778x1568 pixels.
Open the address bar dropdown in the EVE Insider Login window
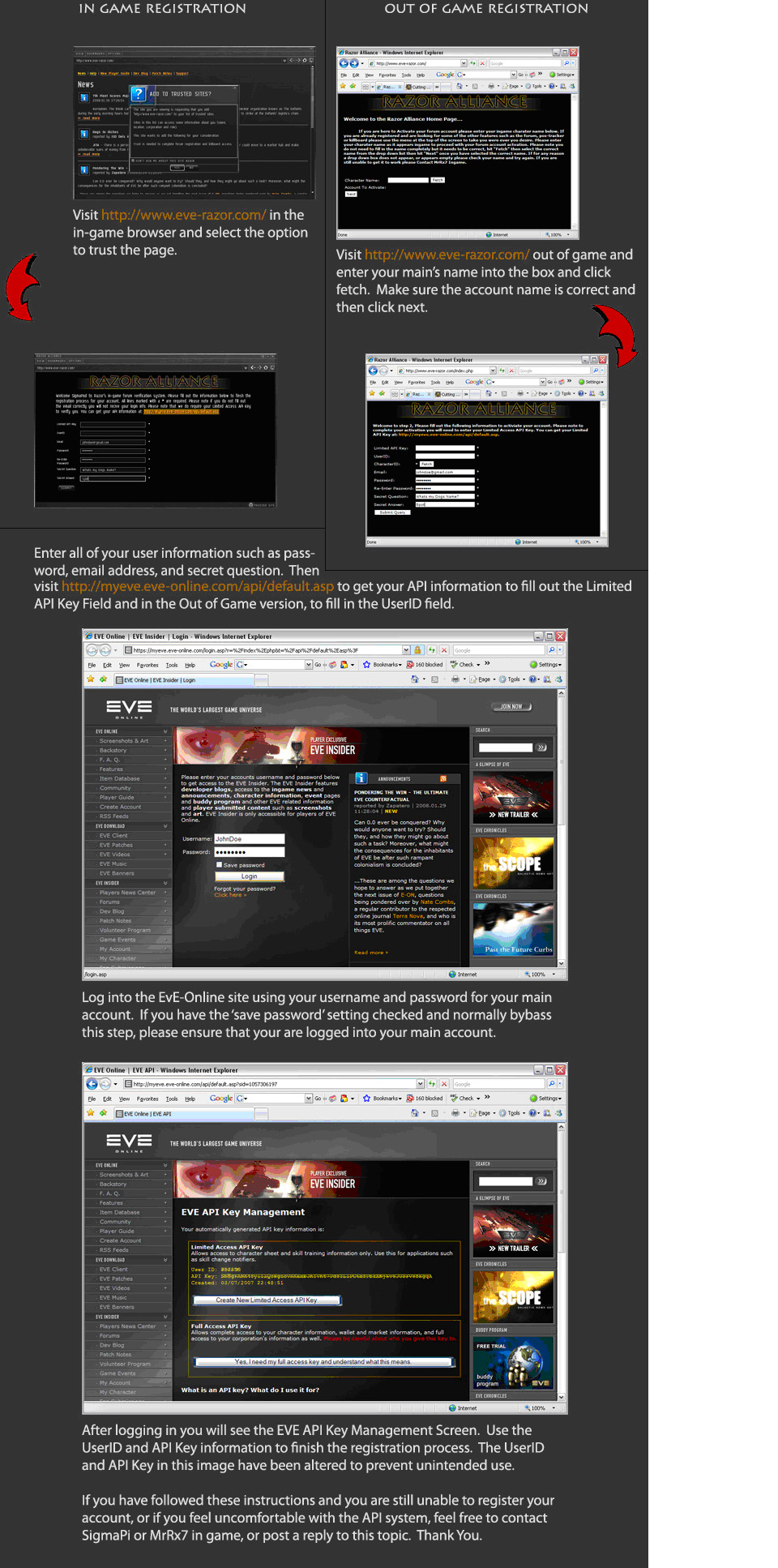pos(406,650)
